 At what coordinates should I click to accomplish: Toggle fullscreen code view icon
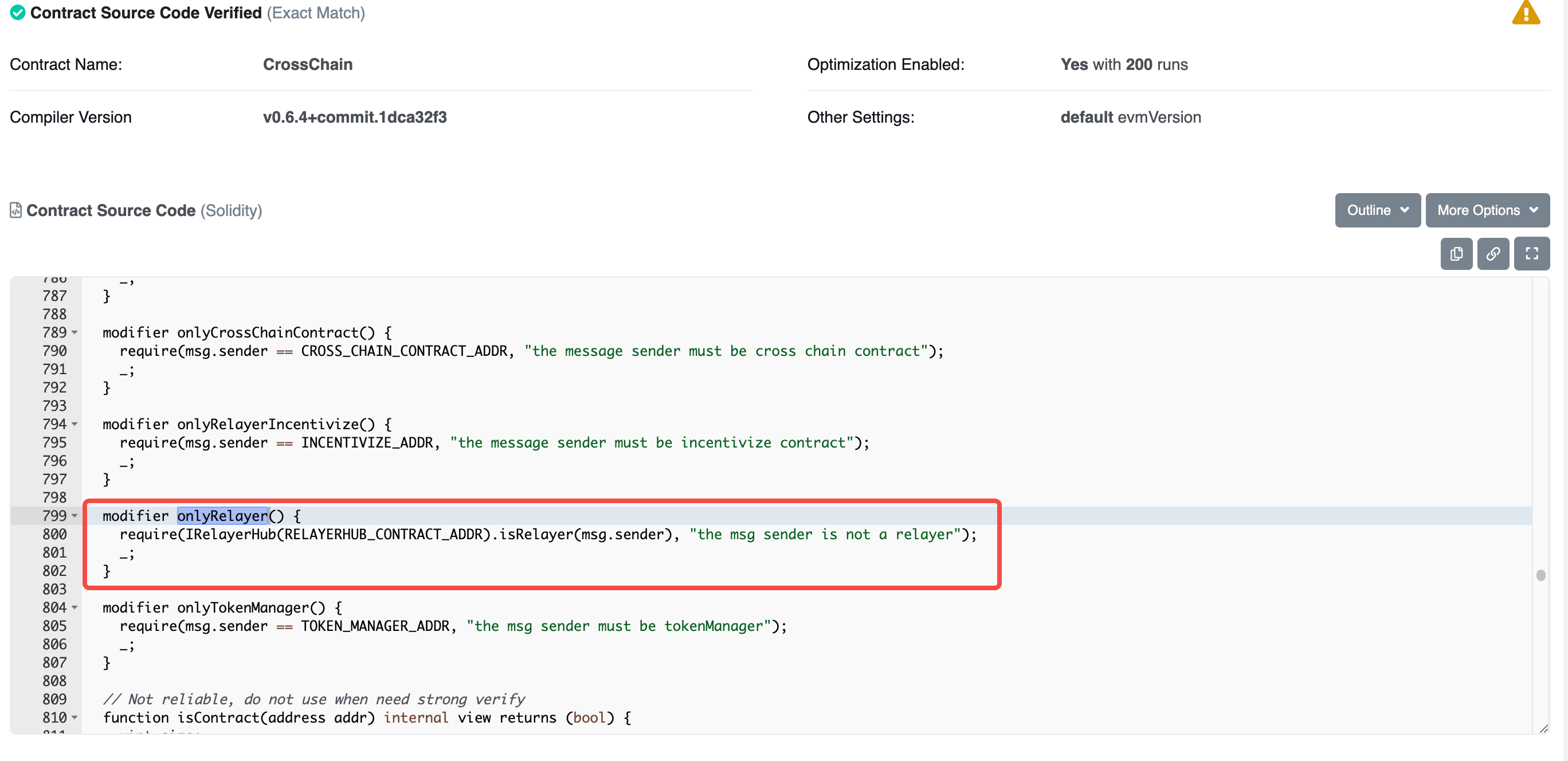[x=1531, y=253]
